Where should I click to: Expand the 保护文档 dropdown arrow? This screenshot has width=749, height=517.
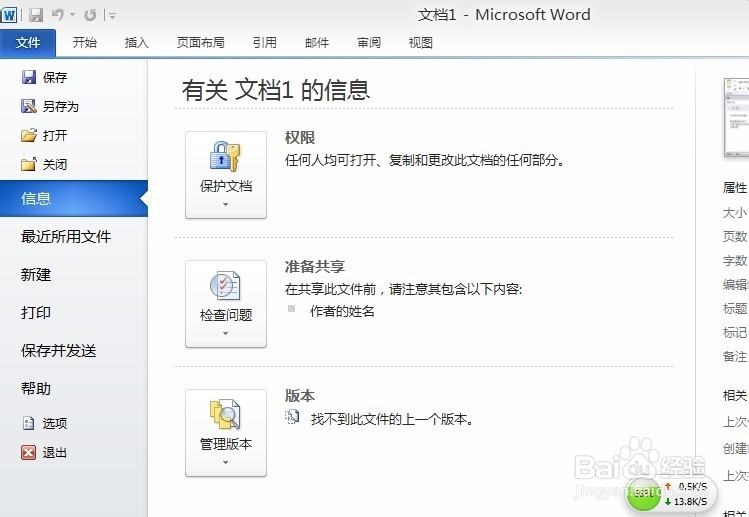[x=225, y=205]
